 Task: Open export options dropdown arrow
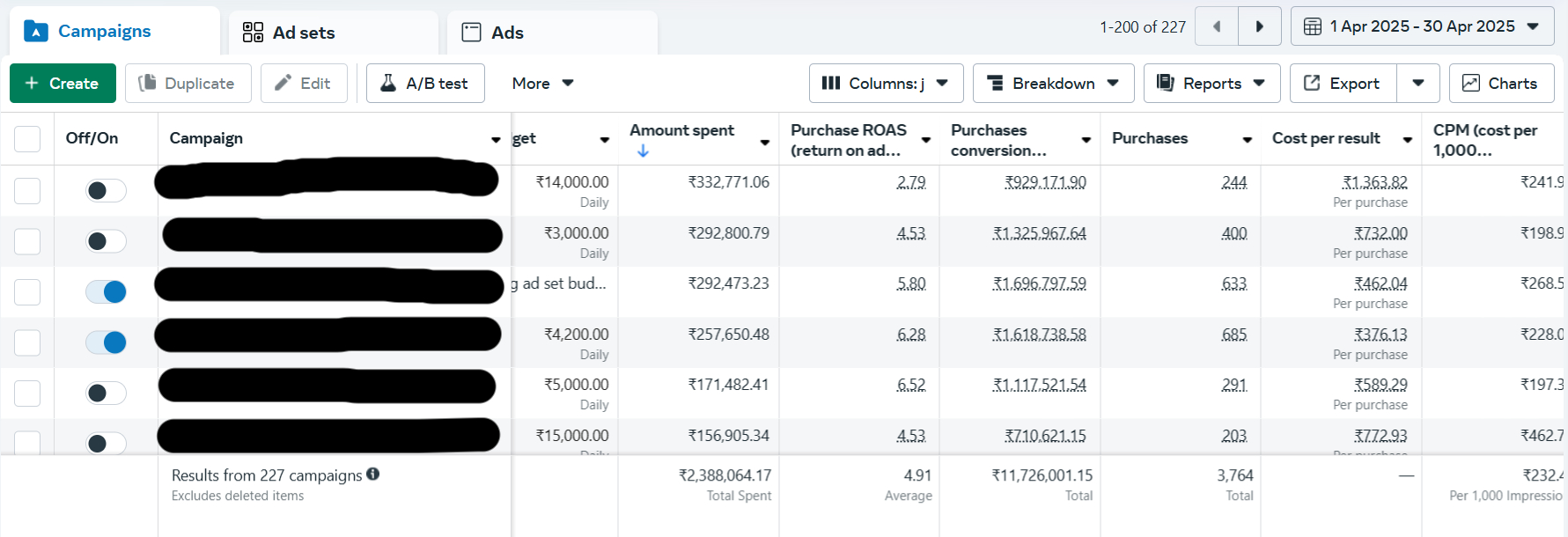coord(1417,83)
